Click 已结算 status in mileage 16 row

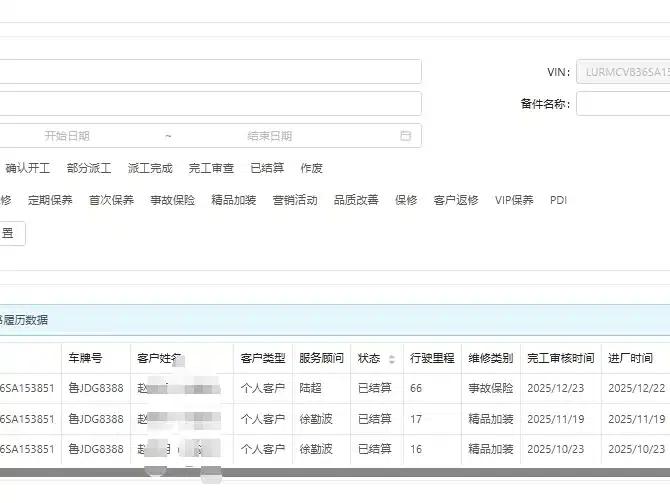tap(375, 449)
